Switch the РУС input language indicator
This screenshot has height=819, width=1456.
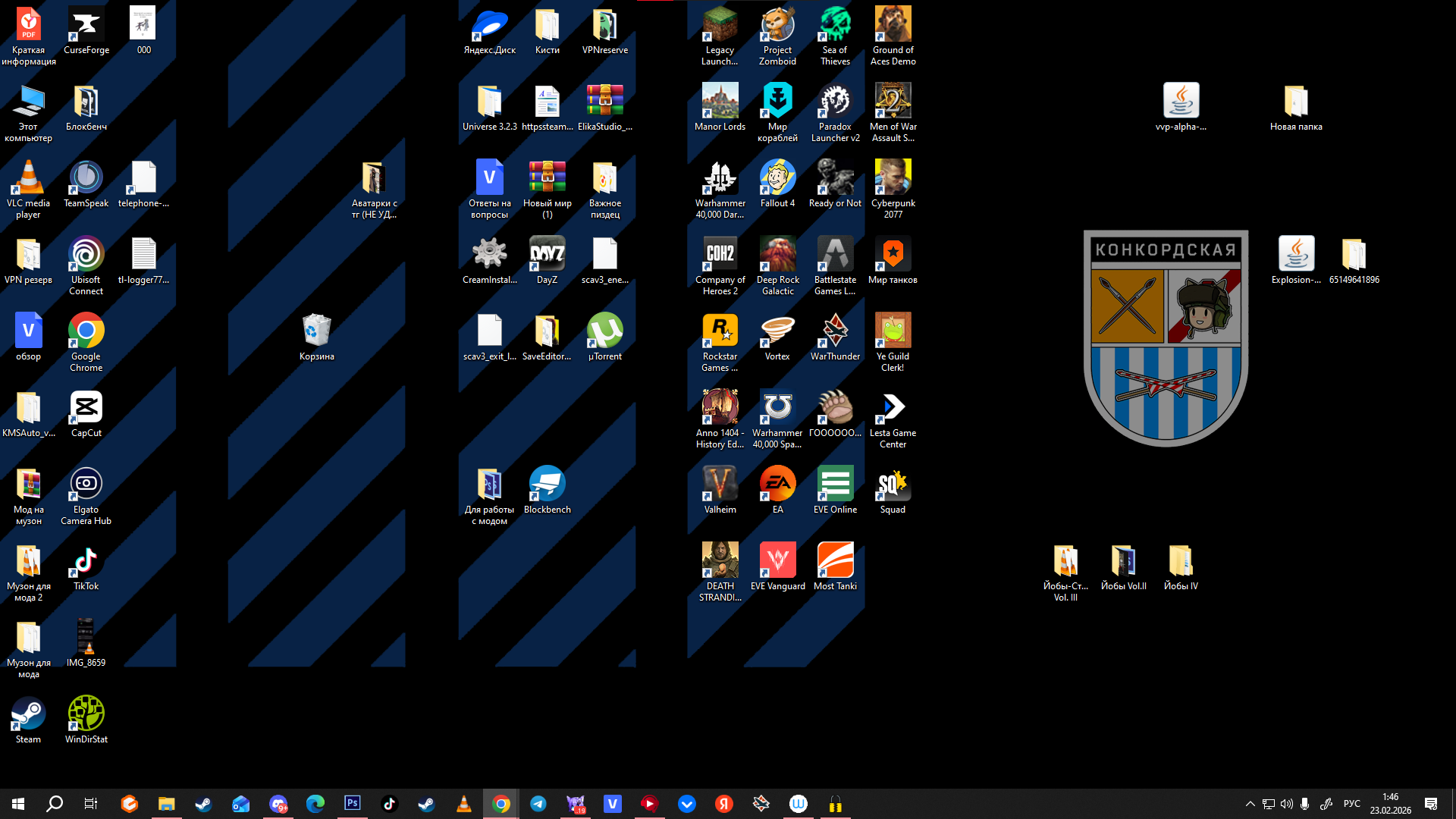pyautogui.click(x=1351, y=804)
